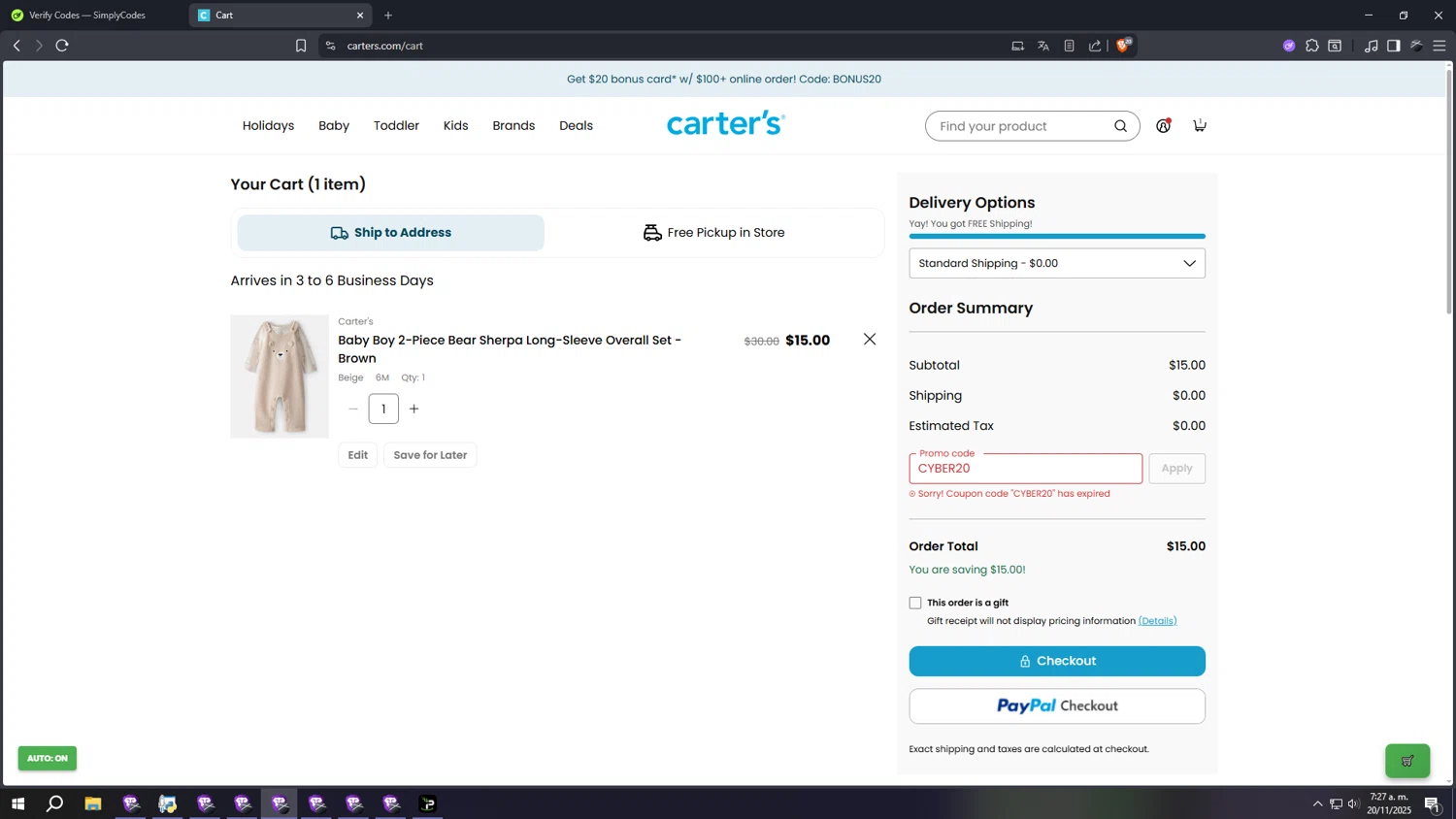The image size is (1456, 819).
Task: Switch to the Verify Codes SimplyCodes tab
Action: 94,16
